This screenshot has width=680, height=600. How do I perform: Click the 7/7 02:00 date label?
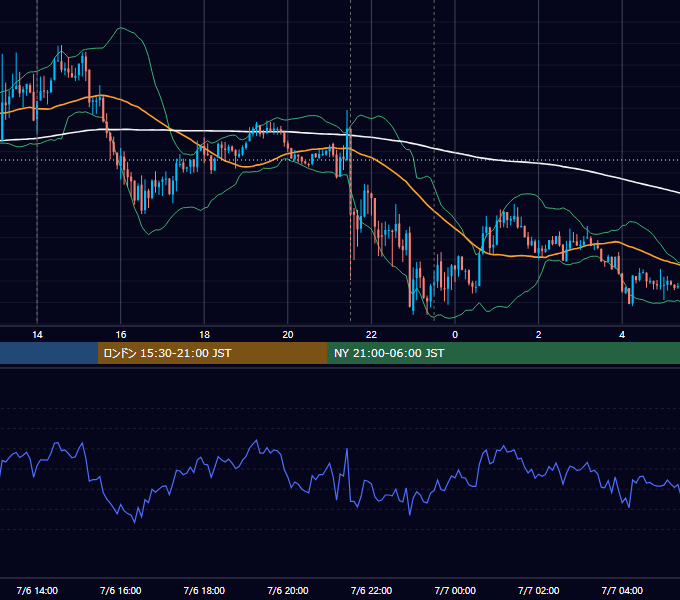539,590
